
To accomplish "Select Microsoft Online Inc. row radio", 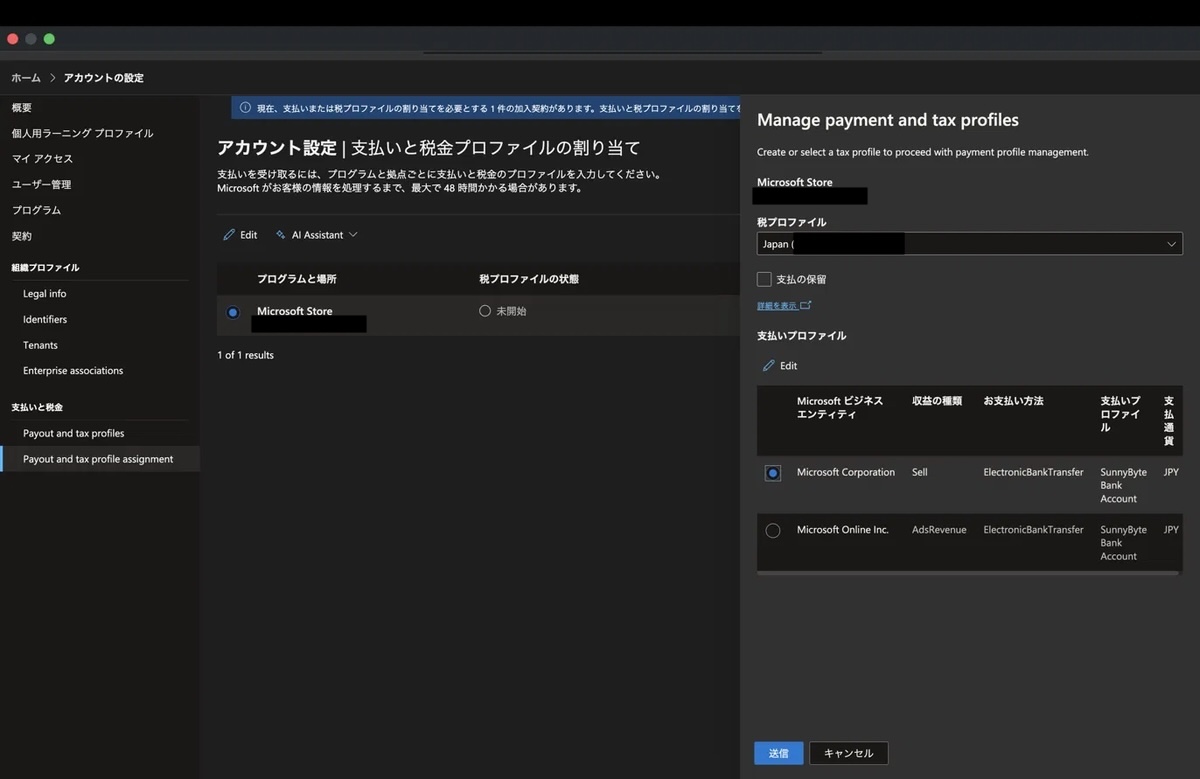I will (773, 531).
